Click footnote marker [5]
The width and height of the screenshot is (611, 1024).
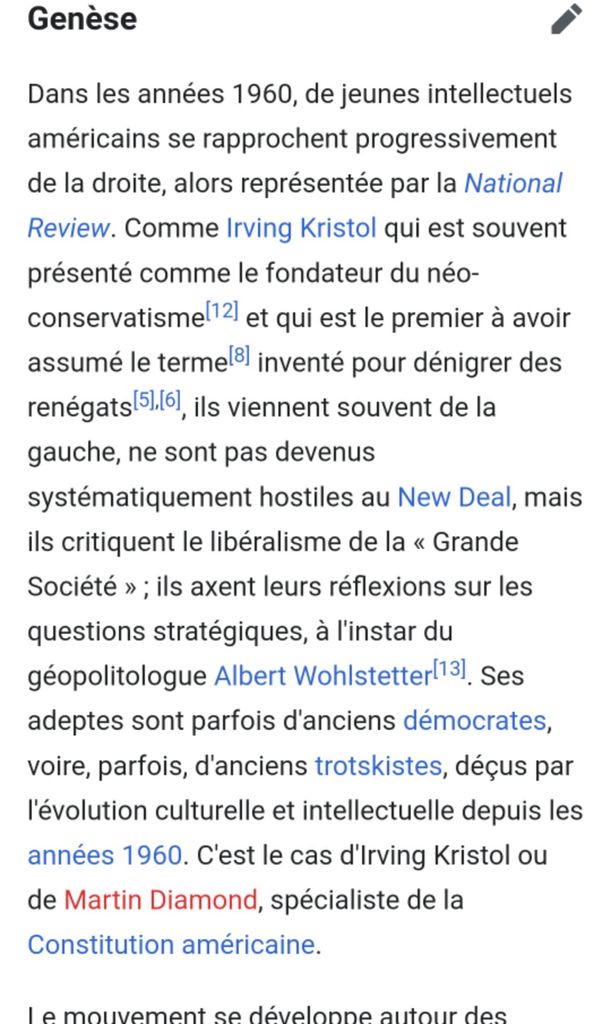[x=145, y=401]
